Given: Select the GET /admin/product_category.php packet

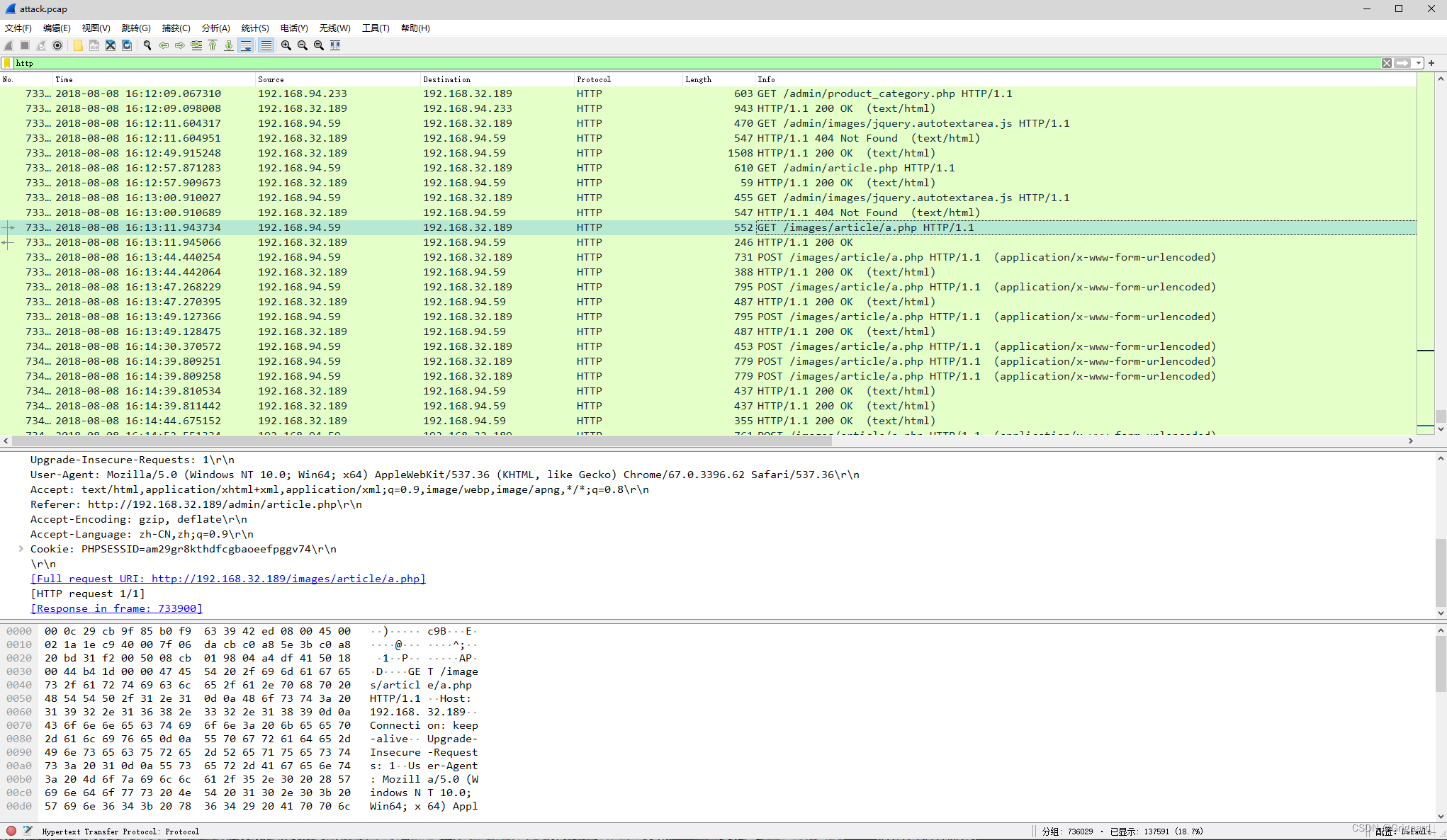Looking at the screenshot, I should pyautogui.click(x=708, y=93).
